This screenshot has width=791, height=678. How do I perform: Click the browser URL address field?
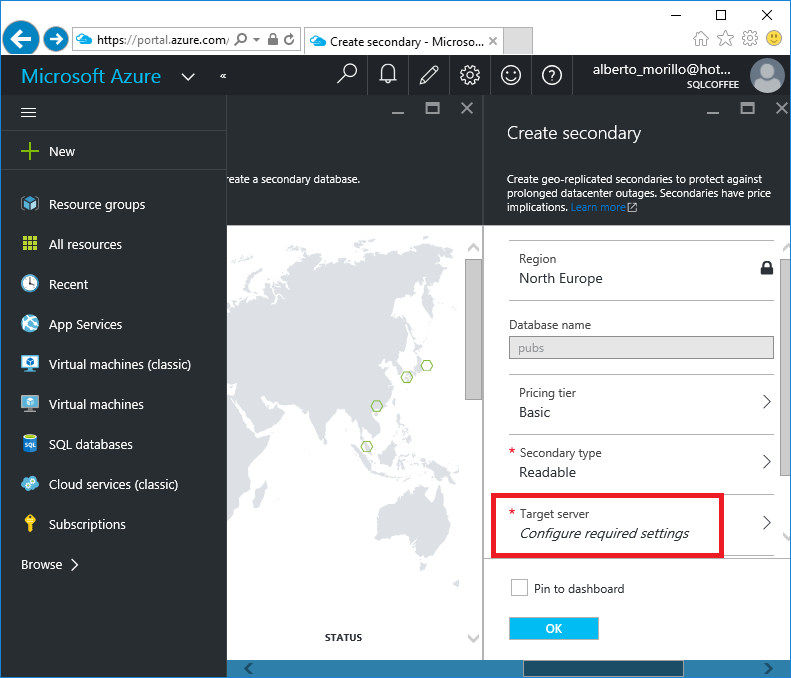coord(162,39)
